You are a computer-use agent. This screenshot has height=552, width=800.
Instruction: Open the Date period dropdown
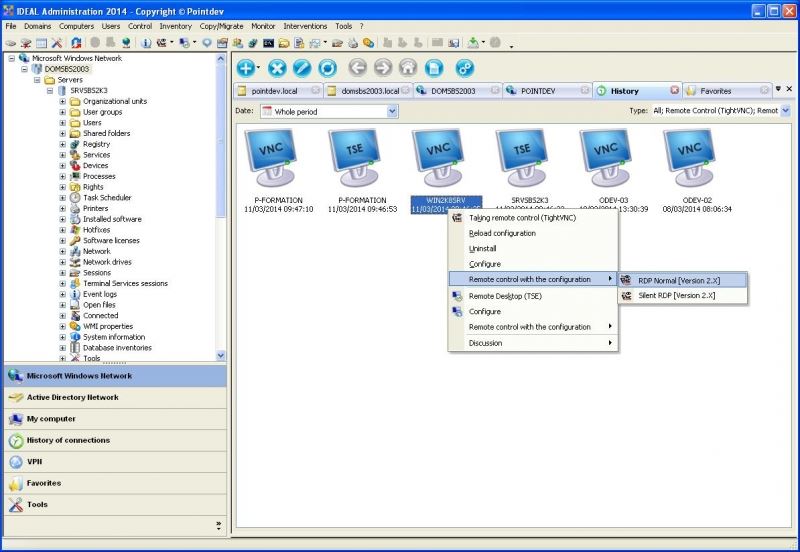point(392,112)
